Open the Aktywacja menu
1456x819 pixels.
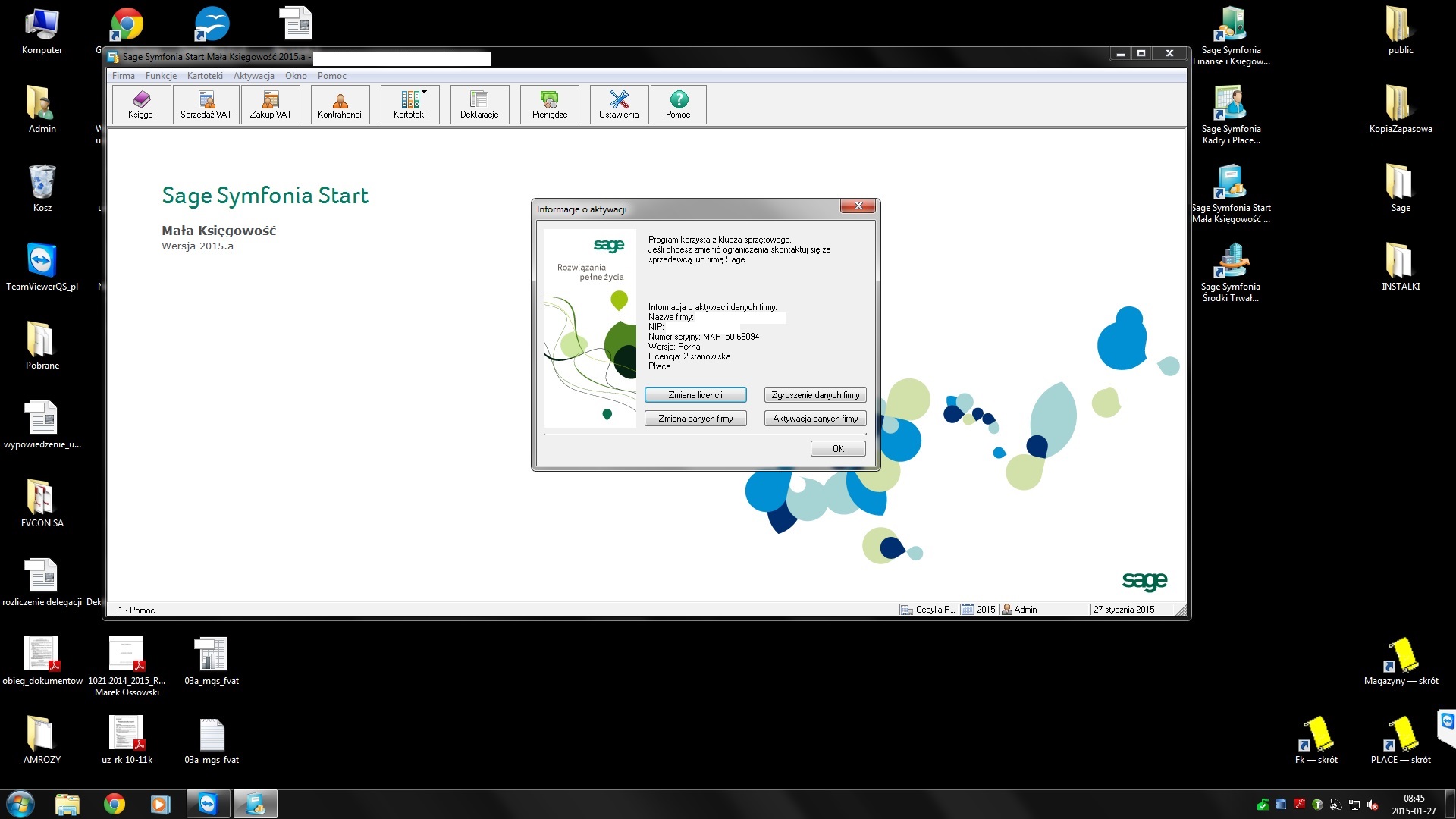pyautogui.click(x=253, y=76)
